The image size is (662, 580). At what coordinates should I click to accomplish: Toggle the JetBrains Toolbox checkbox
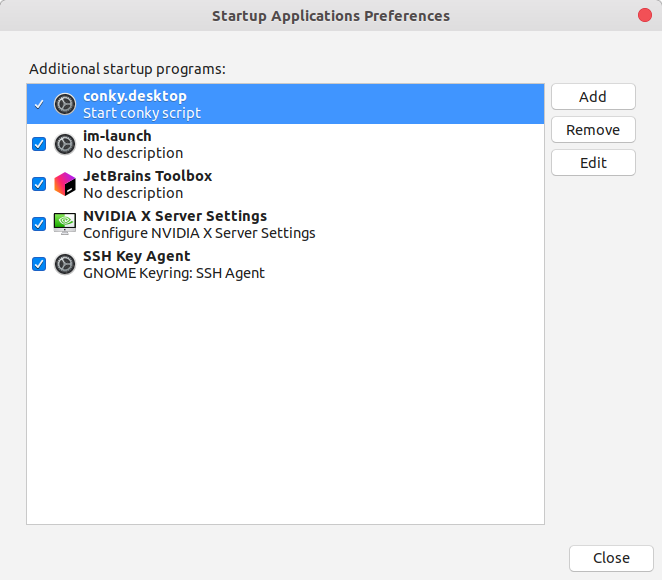[39, 184]
